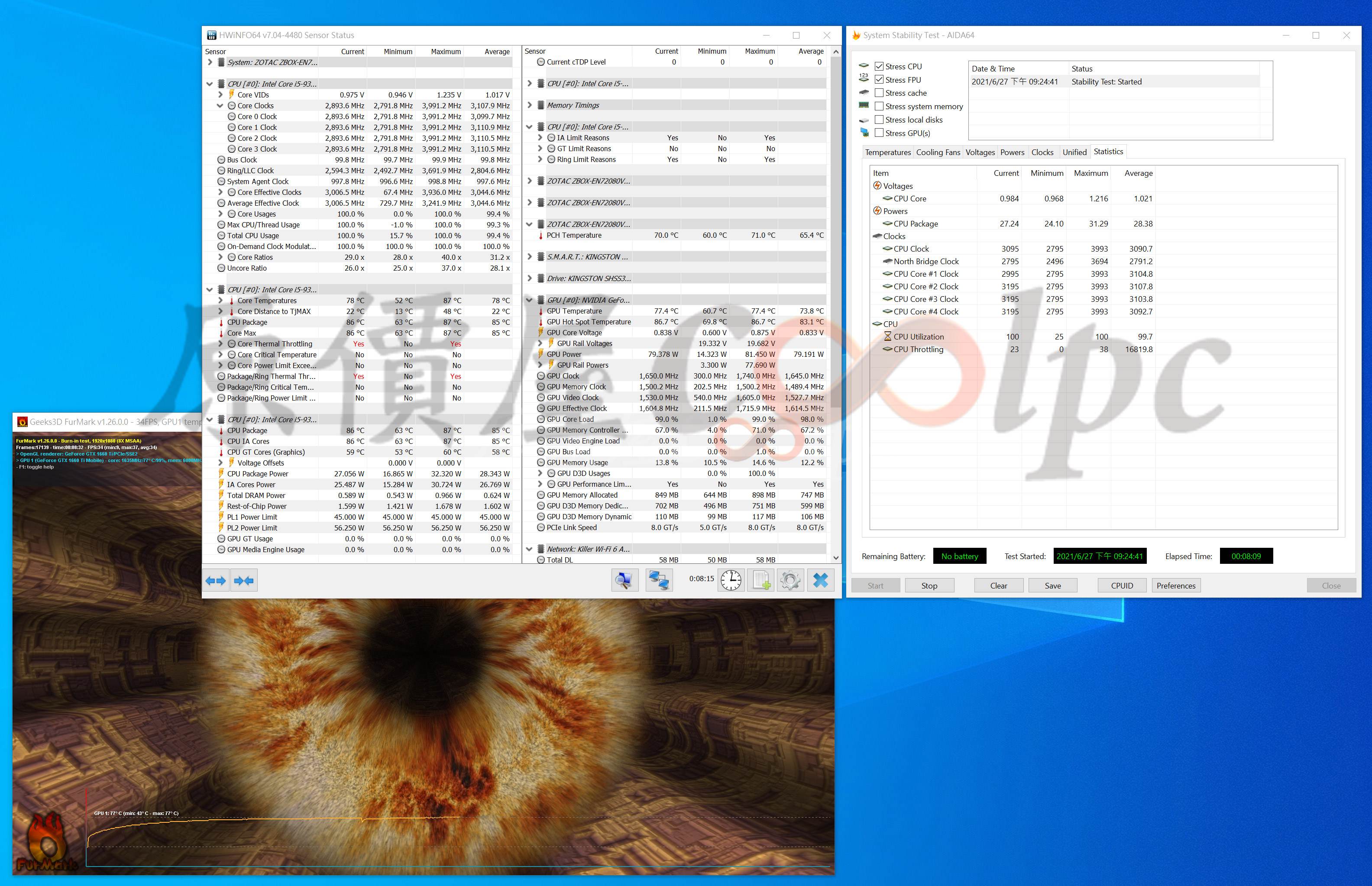The width and height of the screenshot is (1372, 886).
Task: Click FurMark title bar app icon
Action: [x=23, y=422]
